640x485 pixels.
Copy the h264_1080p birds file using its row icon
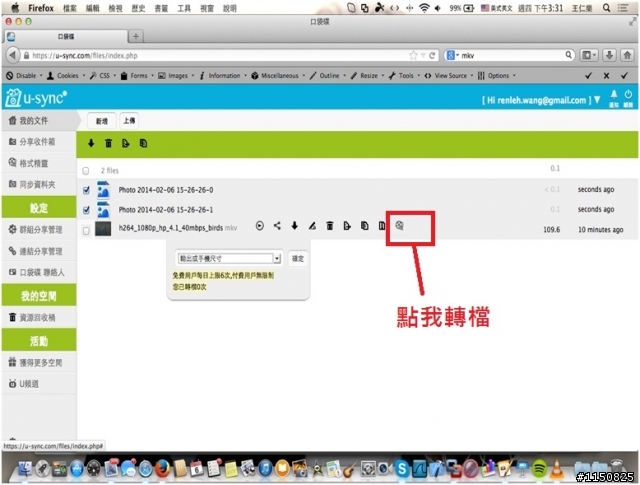pyautogui.click(x=364, y=226)
